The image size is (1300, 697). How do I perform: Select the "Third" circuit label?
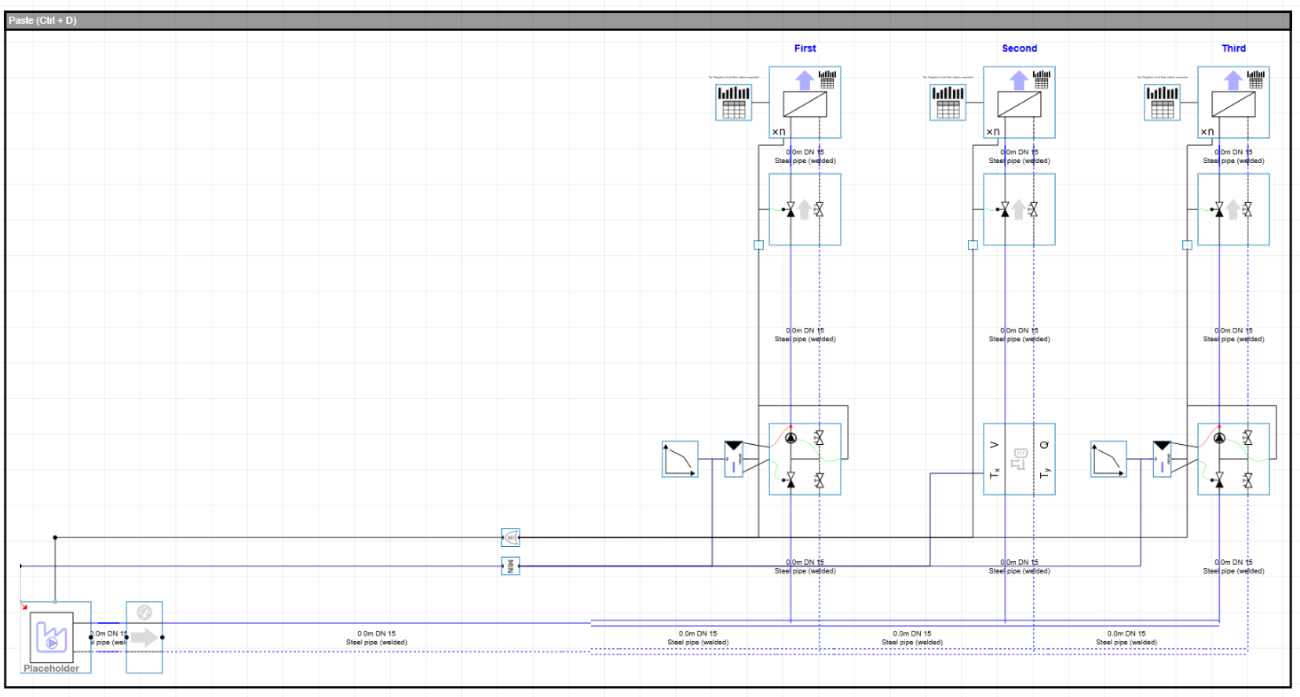pos(1233,48)
